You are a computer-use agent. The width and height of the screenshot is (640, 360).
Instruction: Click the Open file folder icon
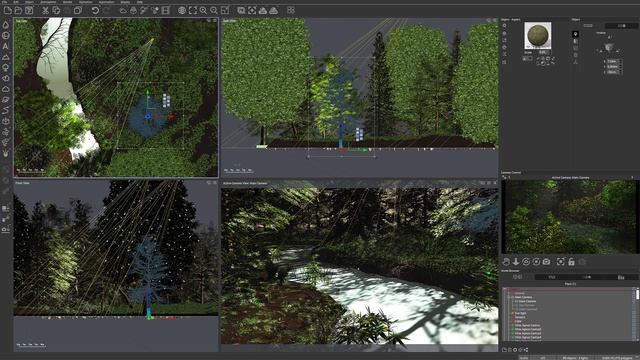18,11
